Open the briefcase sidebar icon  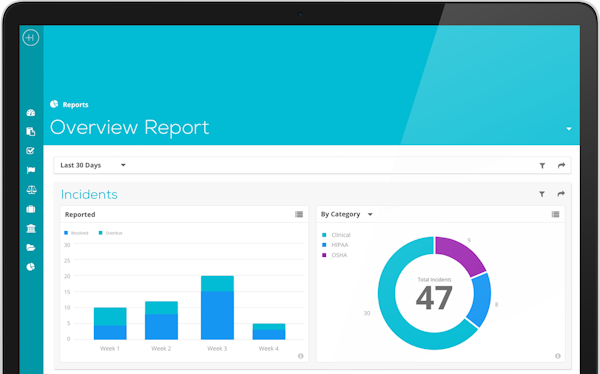coord(31,209)
